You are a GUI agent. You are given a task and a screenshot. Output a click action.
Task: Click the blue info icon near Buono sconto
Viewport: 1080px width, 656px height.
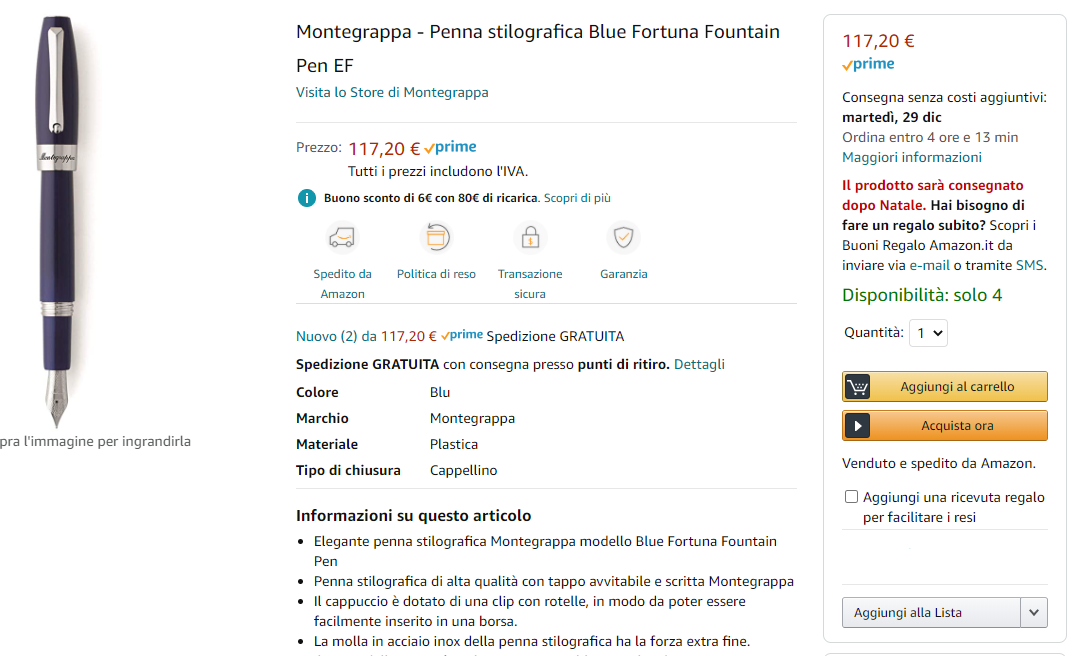tap(307, 198)
